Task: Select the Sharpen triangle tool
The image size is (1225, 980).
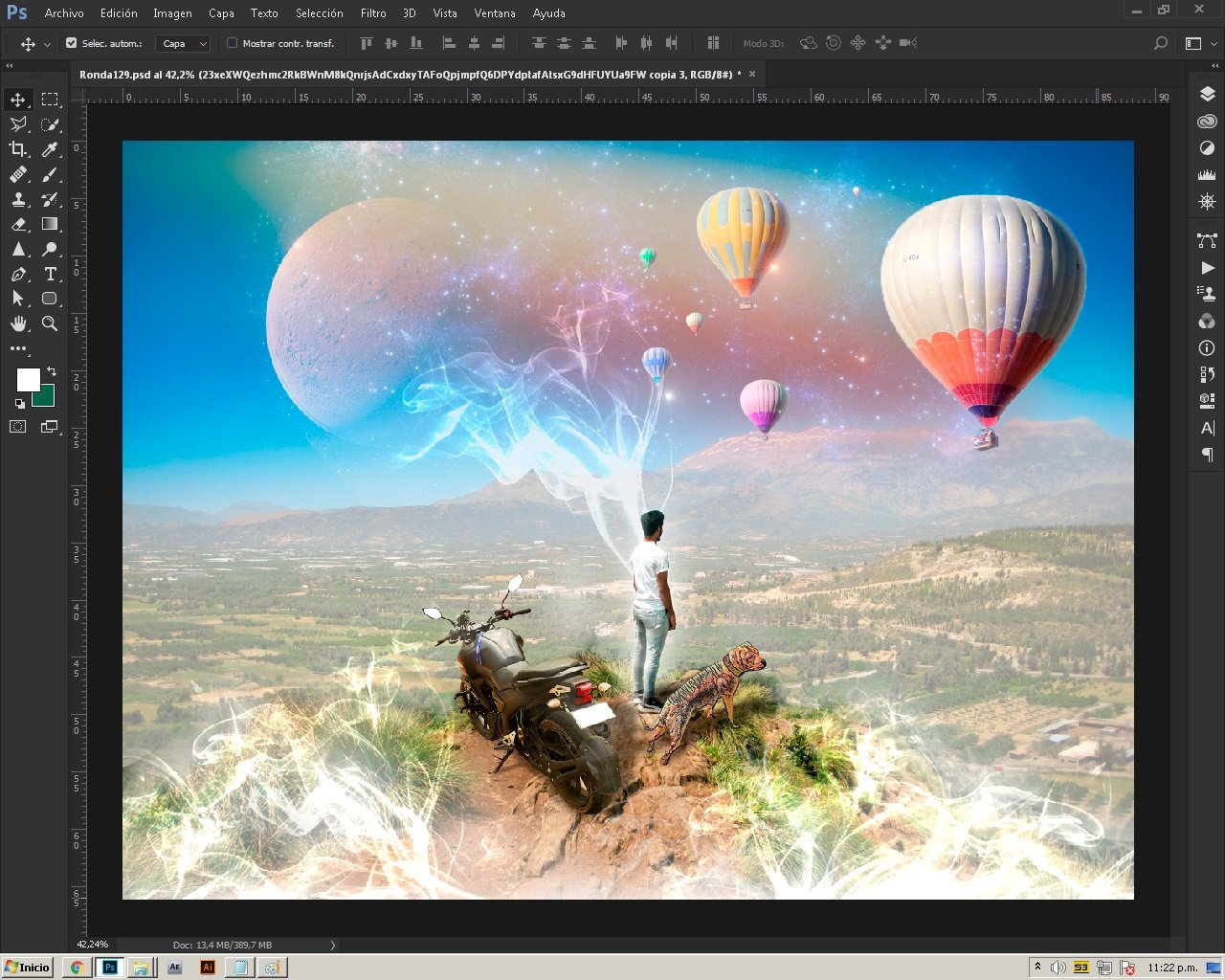Action: click(18, 249)
